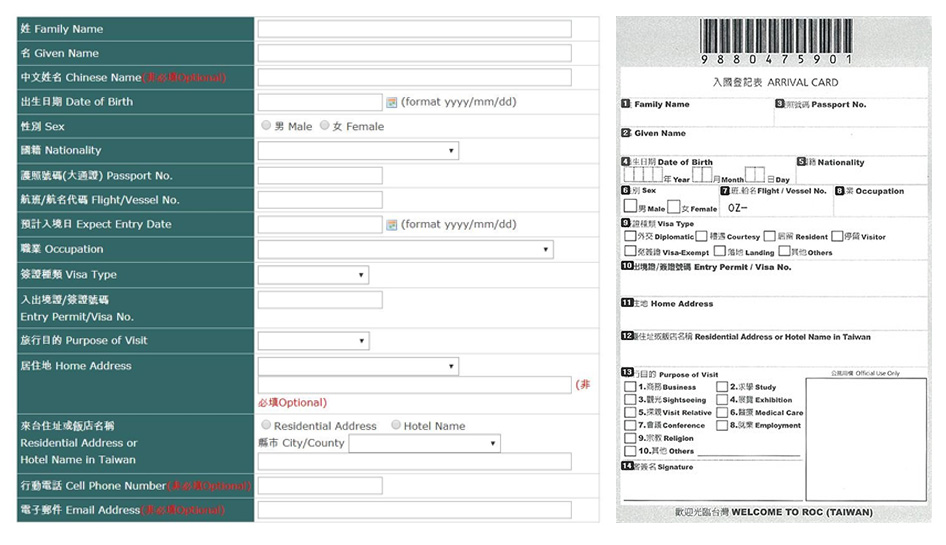Screen dimensions: 946x545
Task: Open the Date of Birth calendar icon
Action: 392,102
